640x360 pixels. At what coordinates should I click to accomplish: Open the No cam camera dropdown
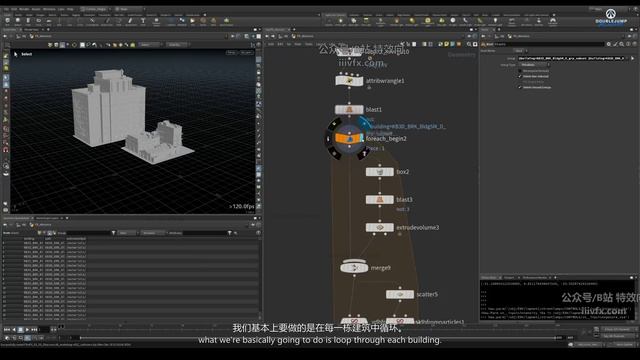(x=246, y=53)
